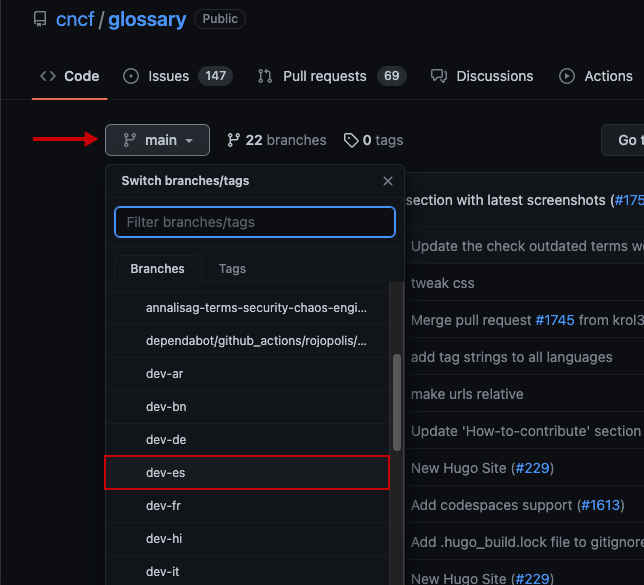Viewport: 644px width, 585px height.
Task: Choose the dev-fr branch
Action: [x=164, y=506]
